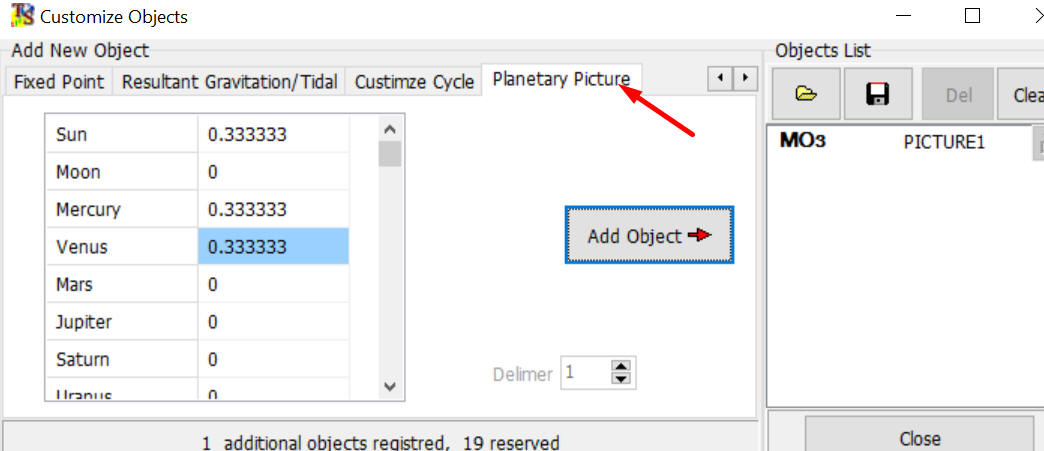Open the Resultant Gravitation/Tidal tab
The height and width of the screenshot is (451, 1044).
point(229,82)
